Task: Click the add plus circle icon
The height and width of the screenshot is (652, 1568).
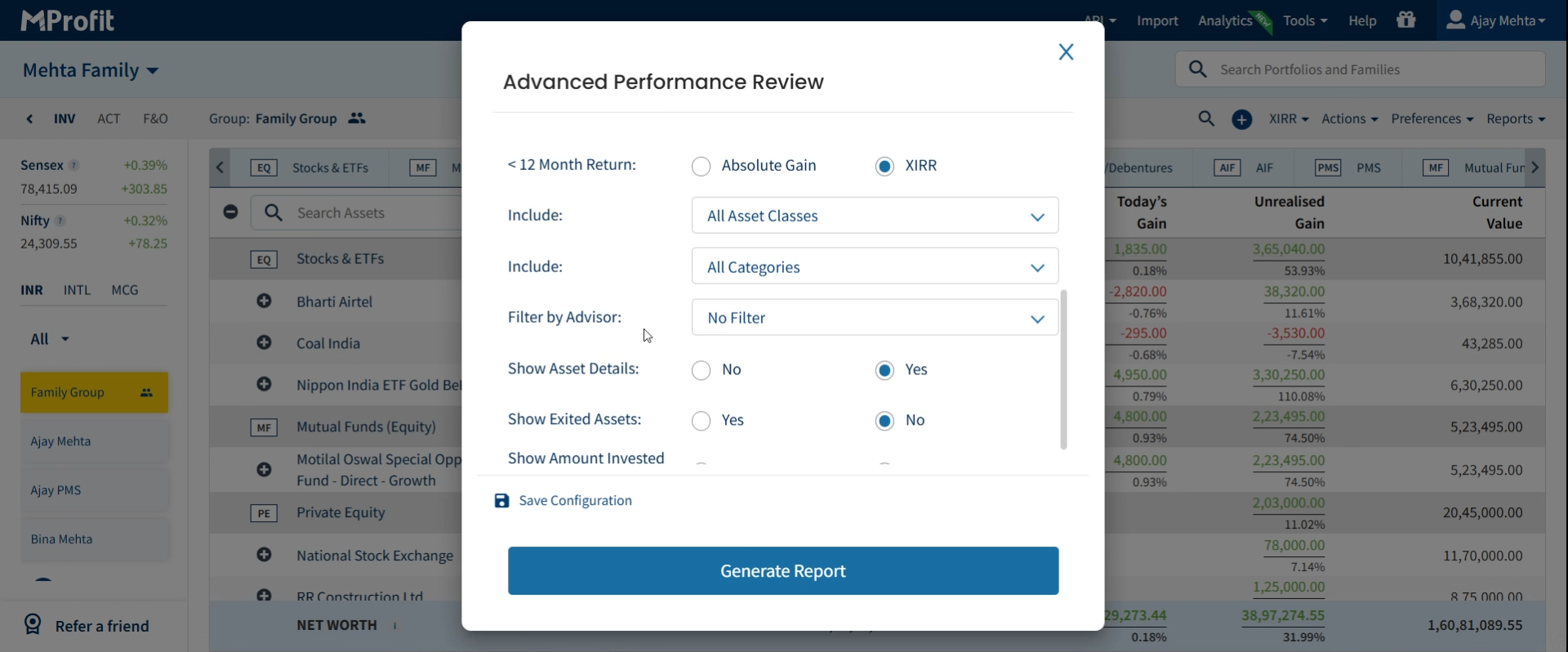Action: pyautogui.click(x=1242, y=120)
